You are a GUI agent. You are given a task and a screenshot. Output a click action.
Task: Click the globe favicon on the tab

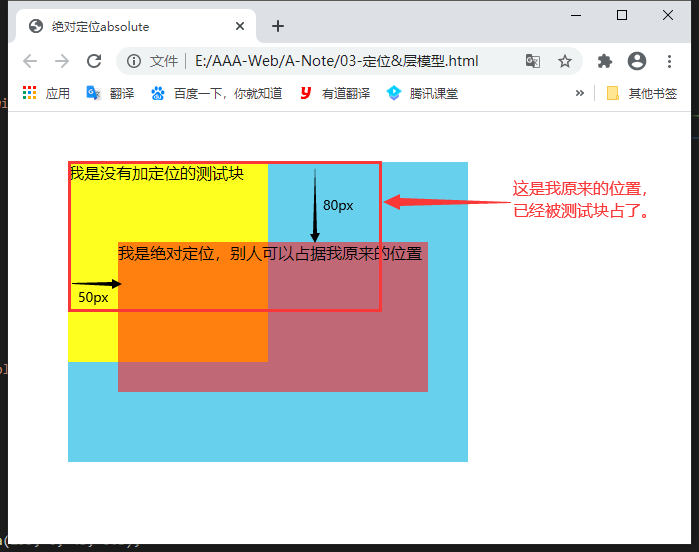point(36,26)
